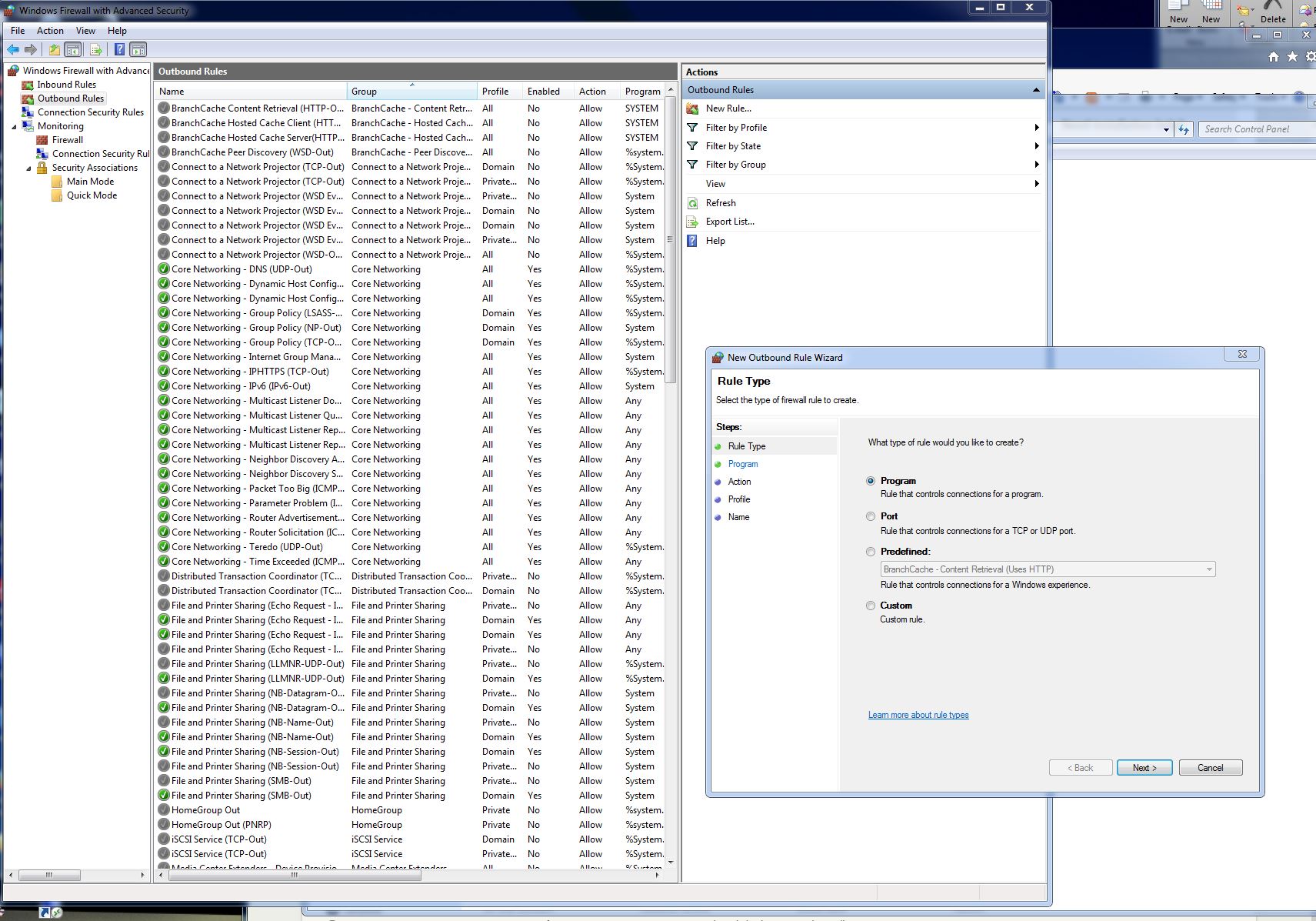Select the Port rule type radio button
1316x921 pixels.
click(871, 516)
